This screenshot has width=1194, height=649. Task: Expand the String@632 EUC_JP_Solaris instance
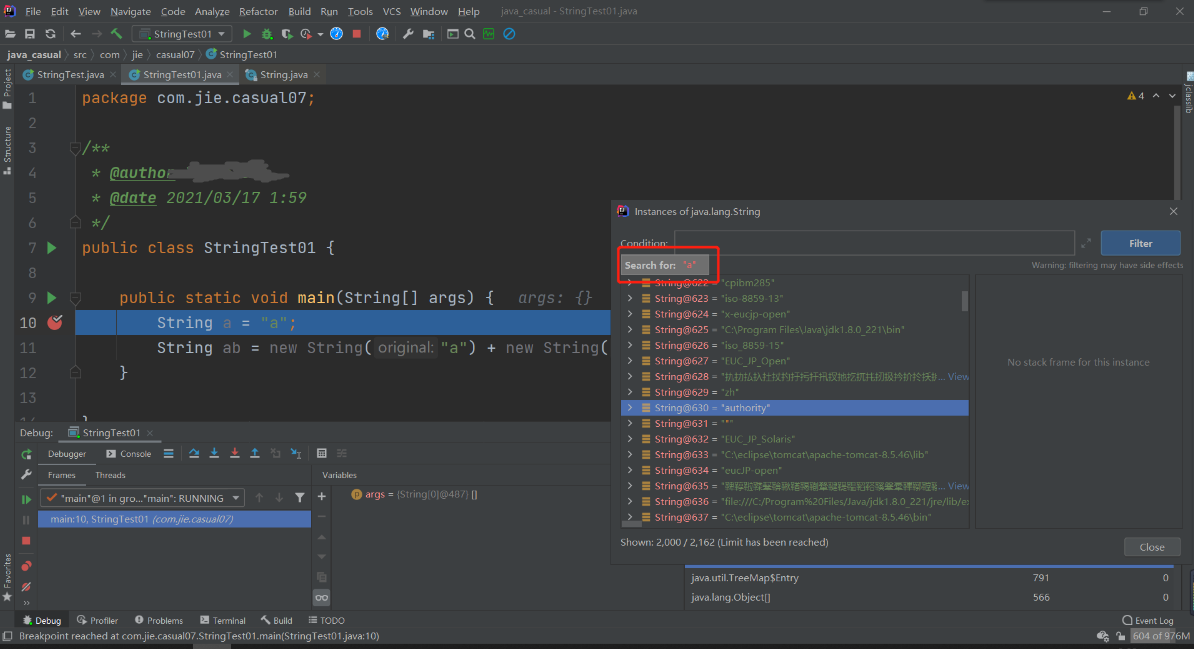[x=630, y=439]
